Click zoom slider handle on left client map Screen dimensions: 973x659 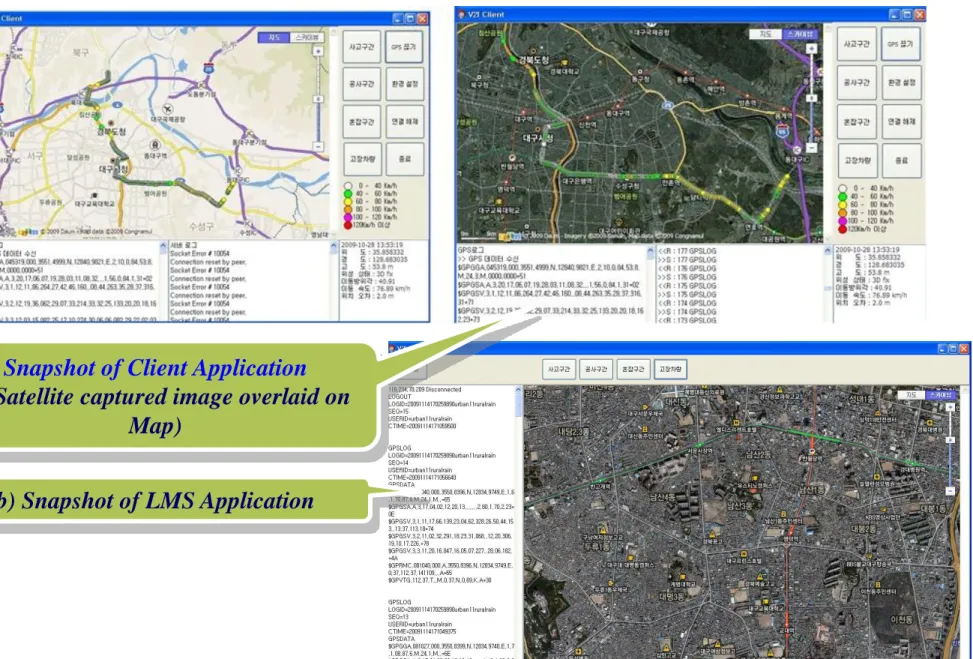[318, 99]
